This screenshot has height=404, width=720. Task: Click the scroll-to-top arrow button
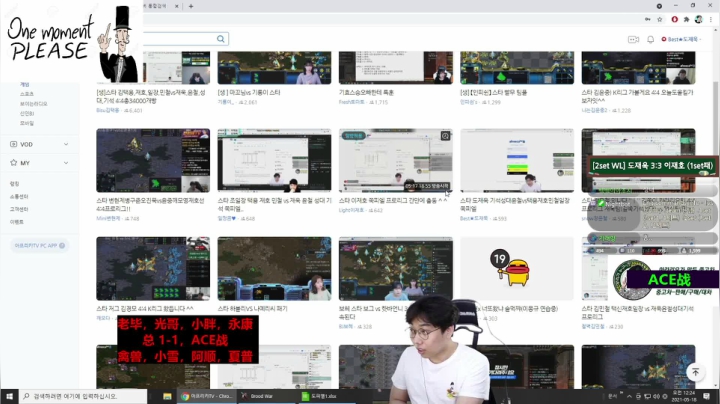click(695, 372)
